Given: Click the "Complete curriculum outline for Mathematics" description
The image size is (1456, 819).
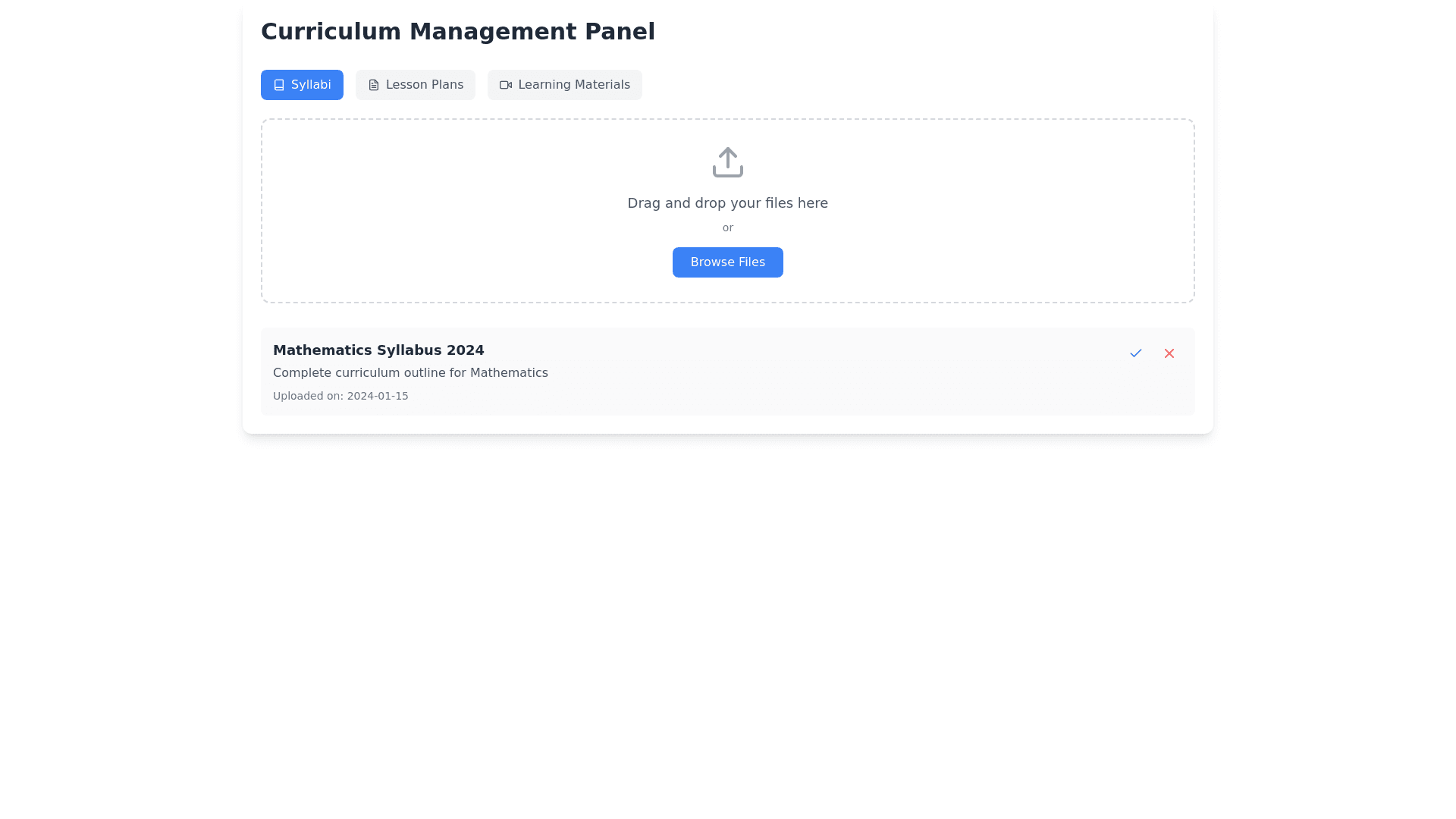Looking at the screenshot, I should pyautogui.click(x=410, y=373).
